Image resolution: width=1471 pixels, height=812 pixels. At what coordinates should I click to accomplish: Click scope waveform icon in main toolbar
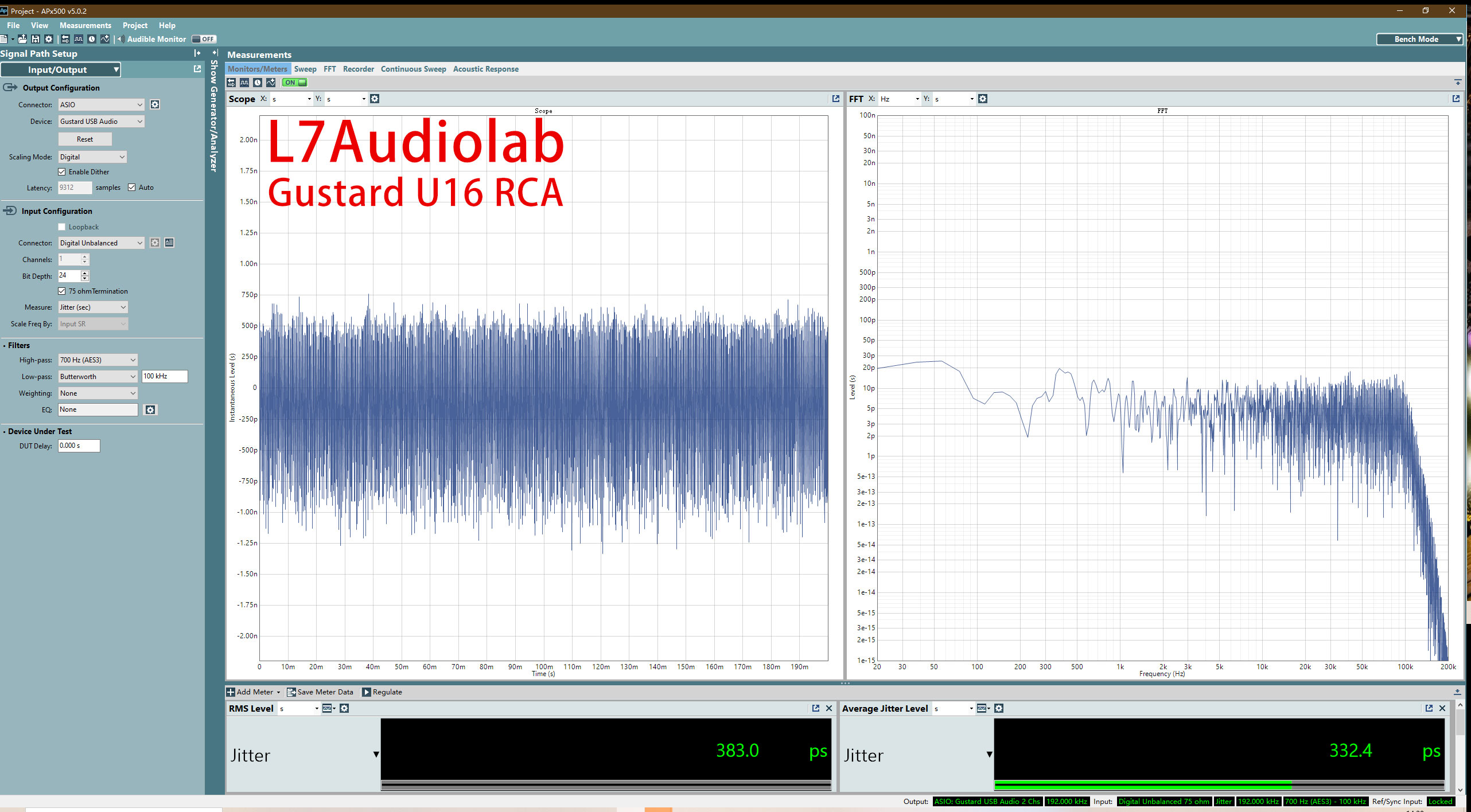click(79, 39)
